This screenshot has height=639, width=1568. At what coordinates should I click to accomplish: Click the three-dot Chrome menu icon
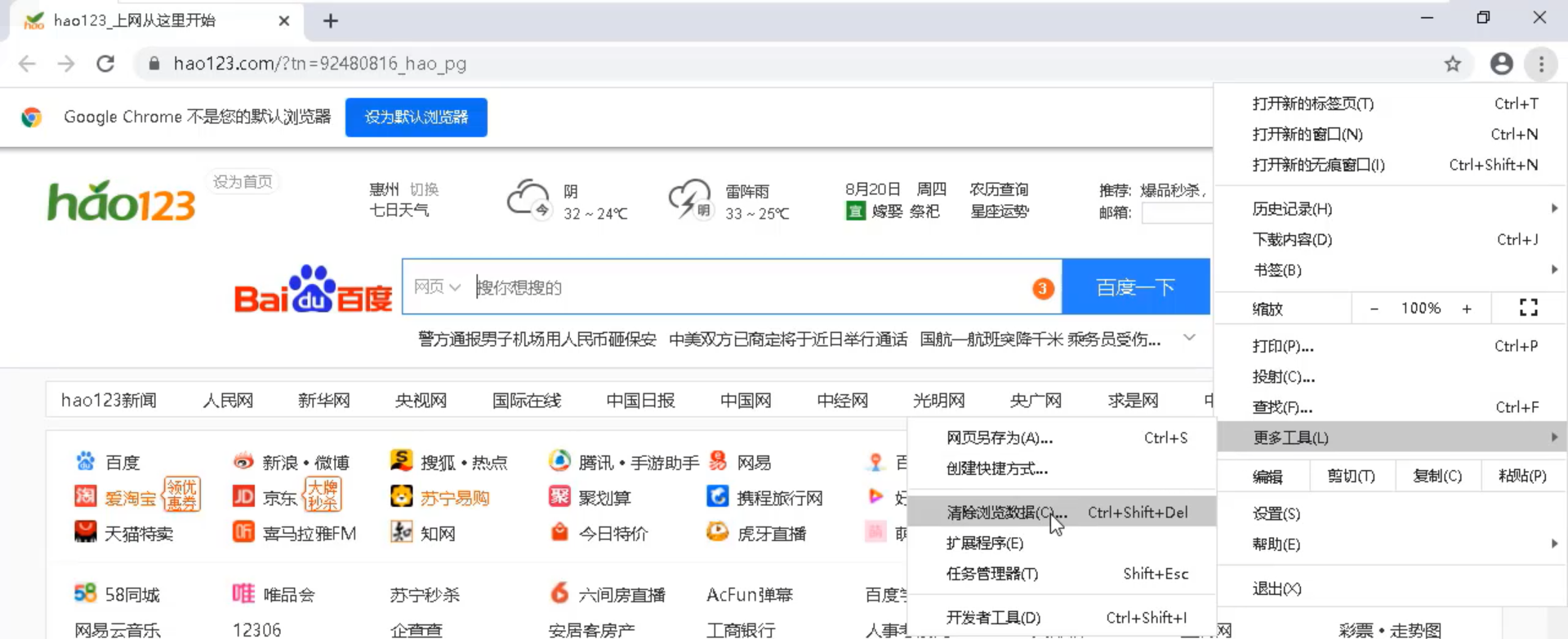point(1541,64)
